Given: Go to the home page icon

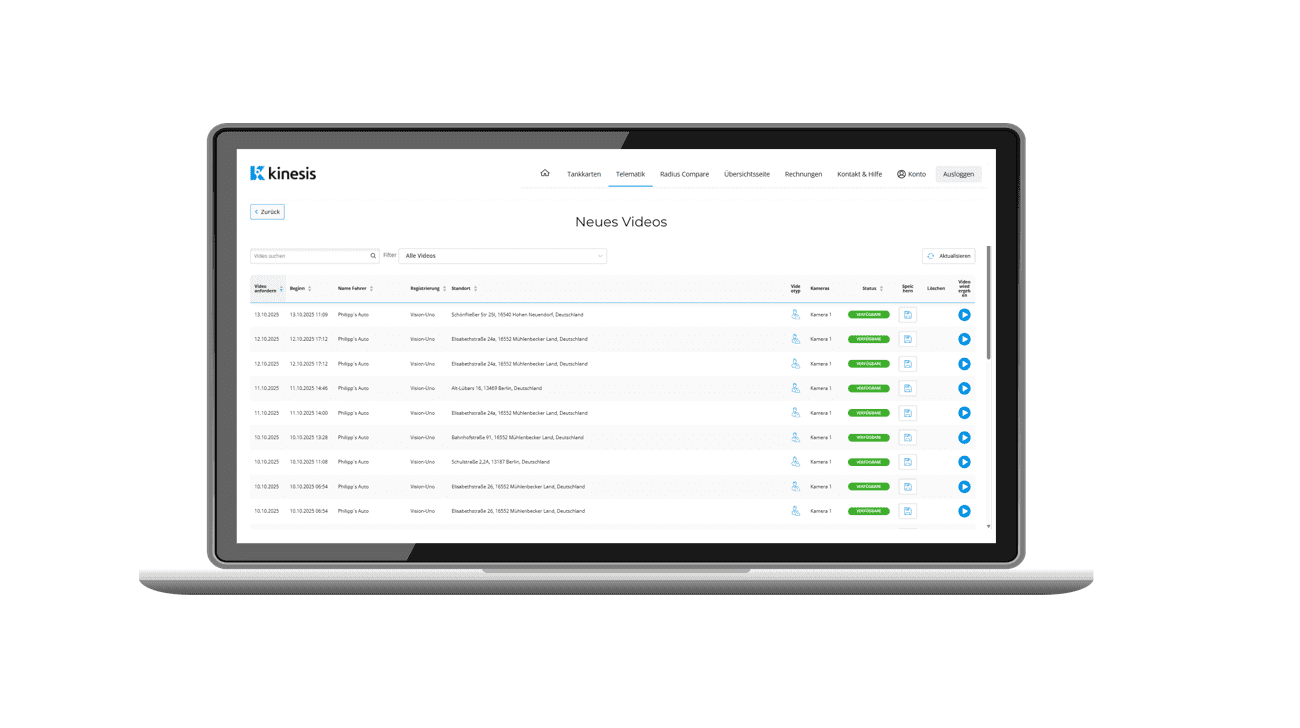Looking at the screenshot, I should pyautogui.click(x=545, y=173).
